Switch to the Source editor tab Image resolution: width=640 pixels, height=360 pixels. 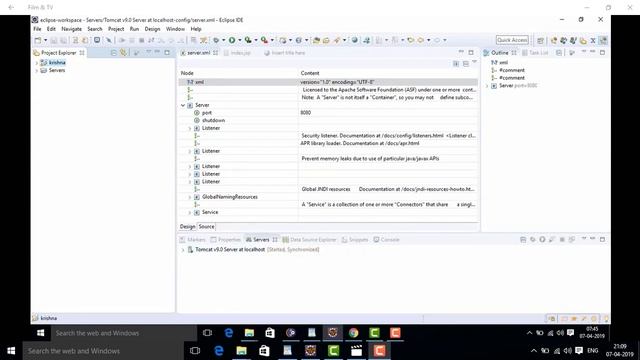pos(206,227)
